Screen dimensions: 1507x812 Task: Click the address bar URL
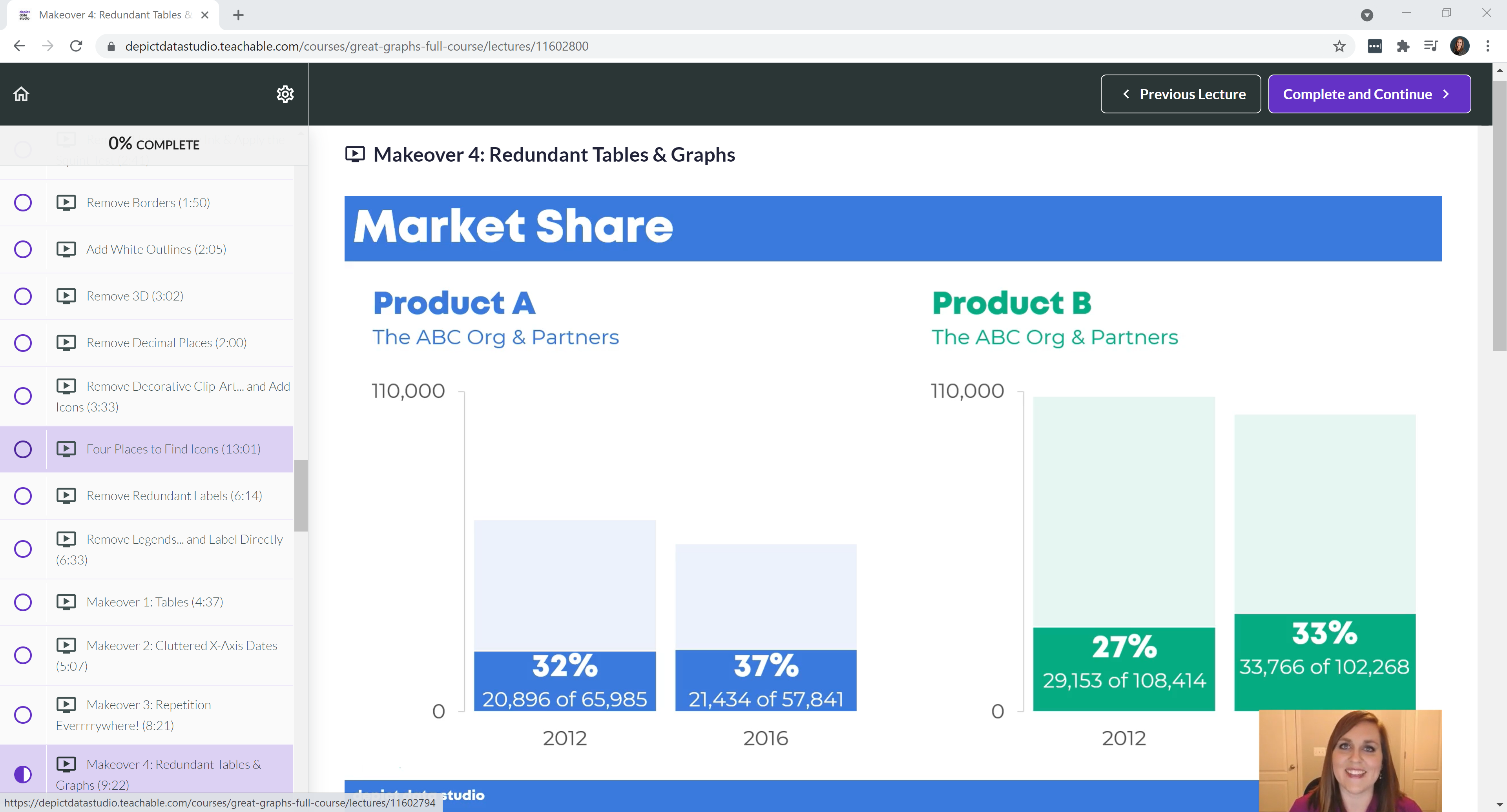(x=357, y=46)
